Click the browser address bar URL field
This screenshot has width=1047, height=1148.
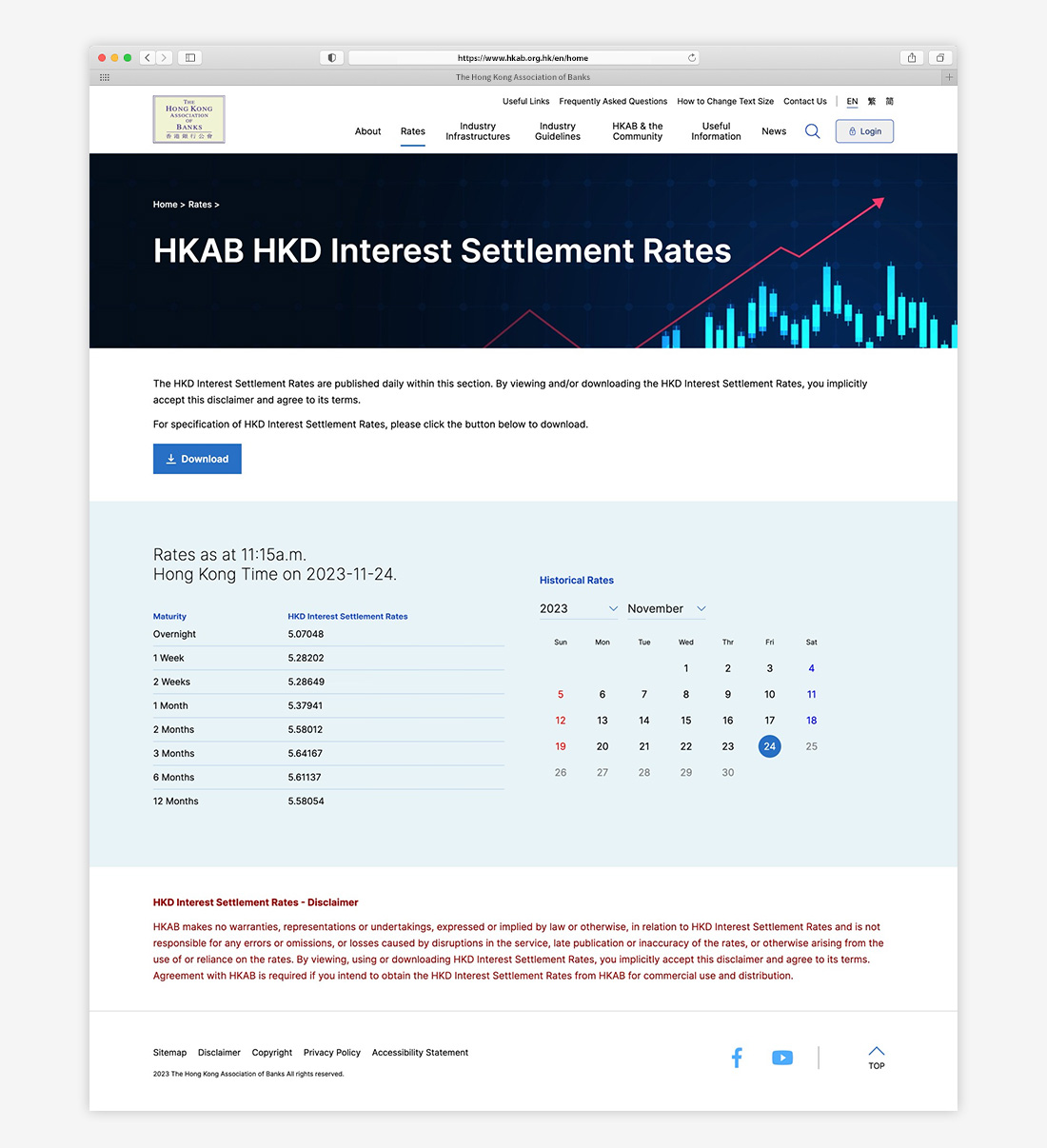pyautogui.click(x=523, y=58)
